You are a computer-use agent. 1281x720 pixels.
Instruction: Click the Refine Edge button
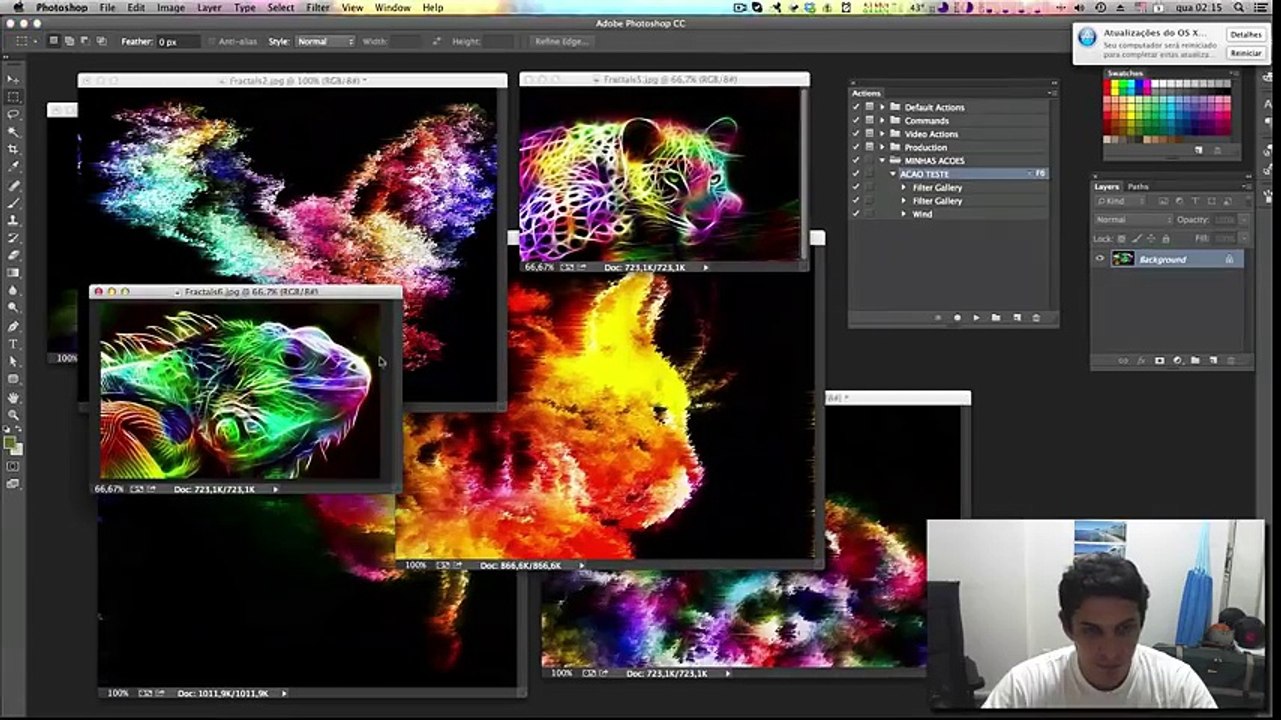tap(561, 41)
